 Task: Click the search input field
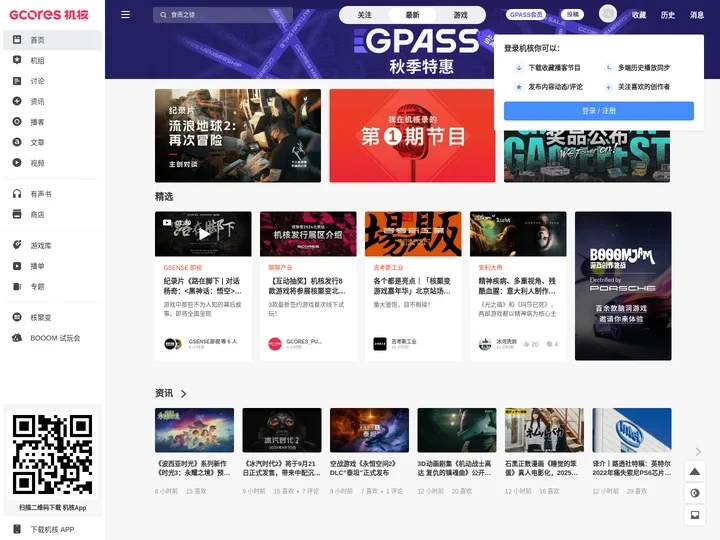coord(223,15)
